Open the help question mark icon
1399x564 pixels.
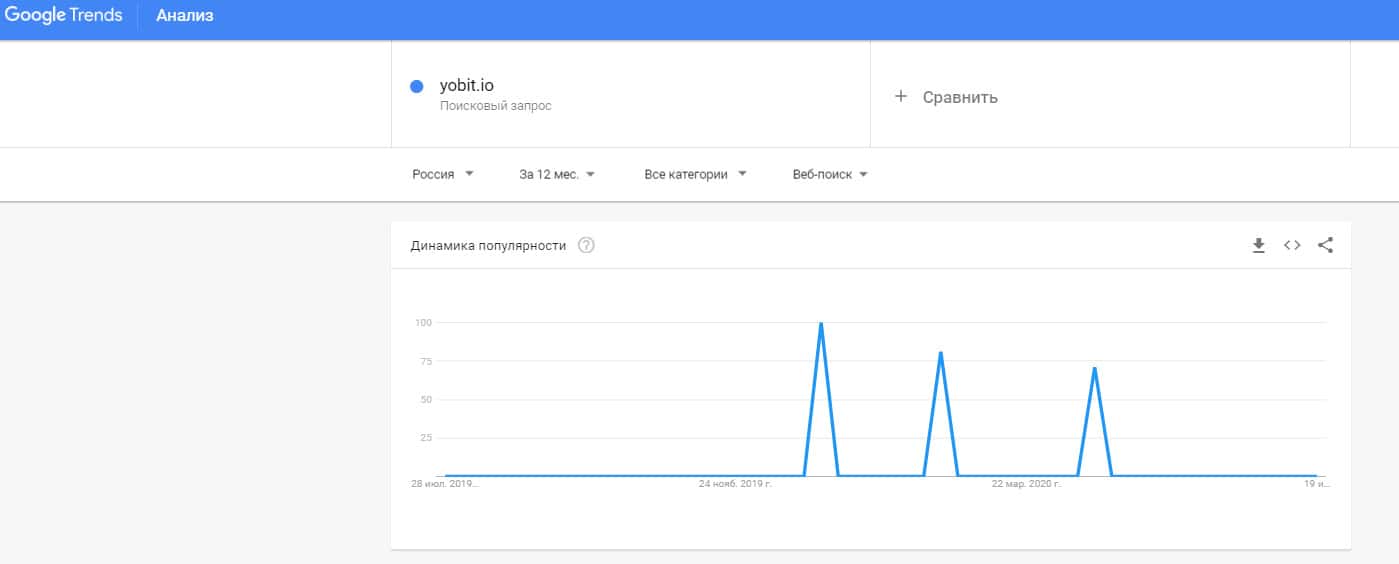pyautogui.click(x=587, y=245)
